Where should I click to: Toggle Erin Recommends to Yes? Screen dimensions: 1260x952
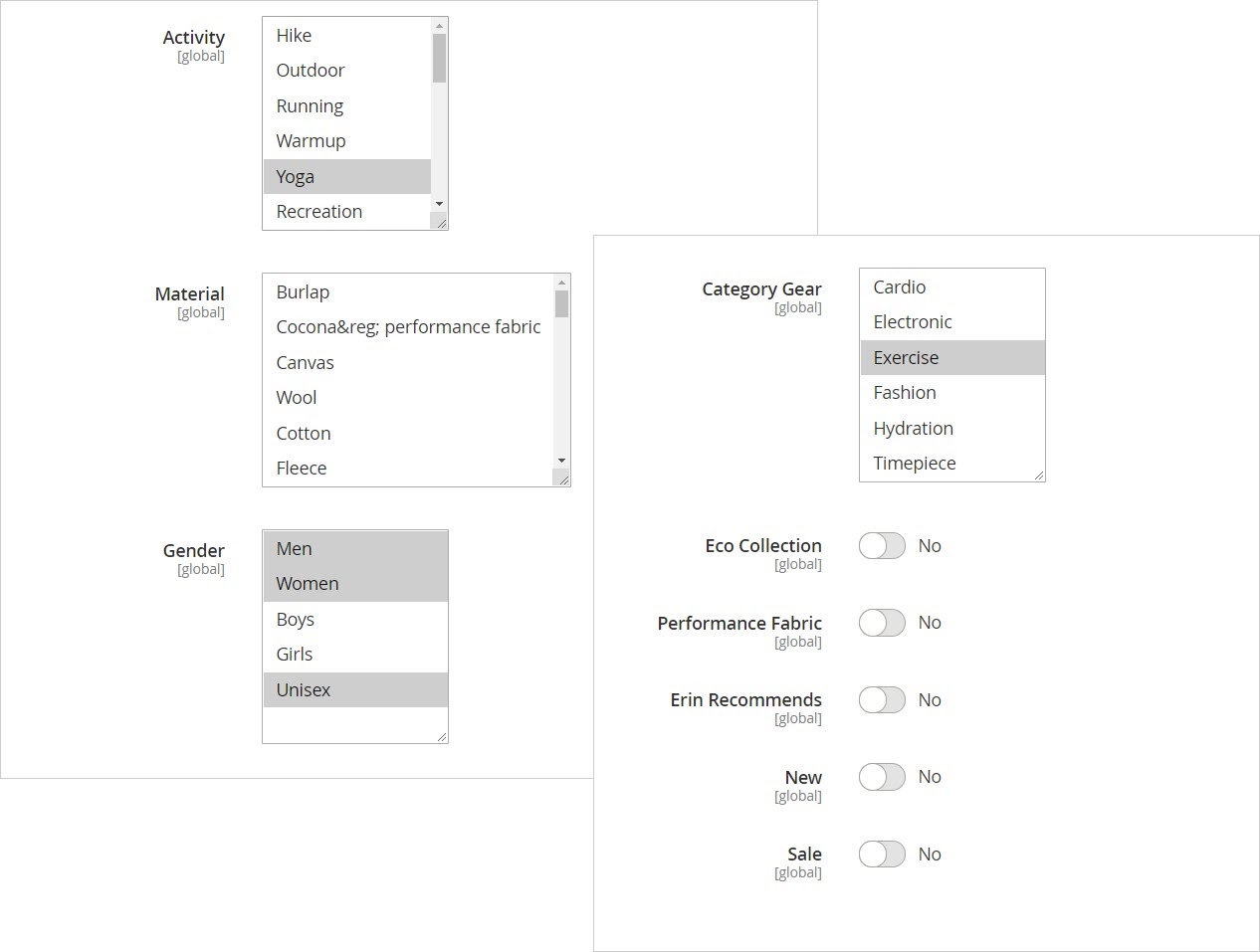pos(881,699)
